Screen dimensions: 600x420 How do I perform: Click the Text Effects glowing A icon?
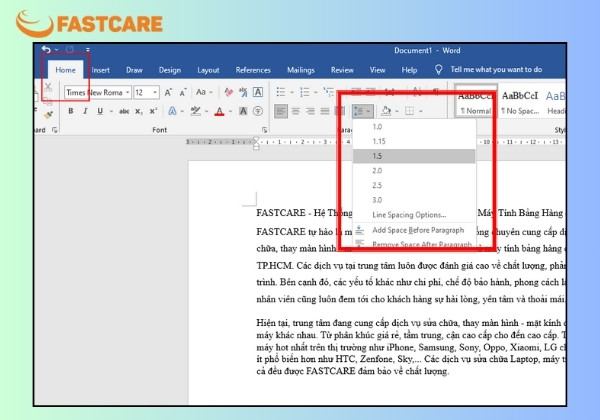coord(173,111)
